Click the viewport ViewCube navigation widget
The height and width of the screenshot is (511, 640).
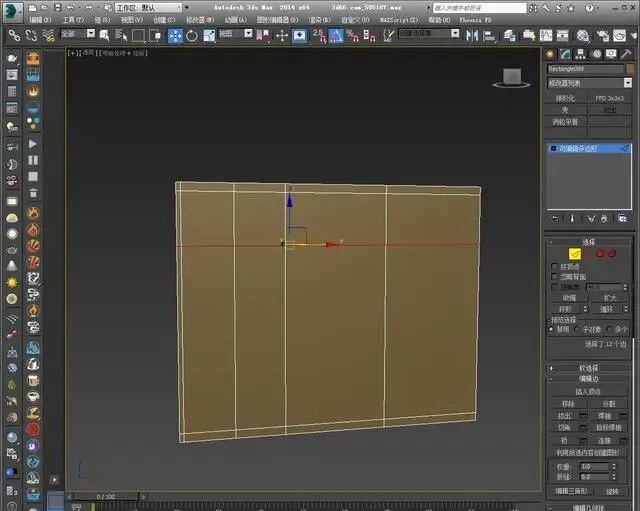coord(512,78)
